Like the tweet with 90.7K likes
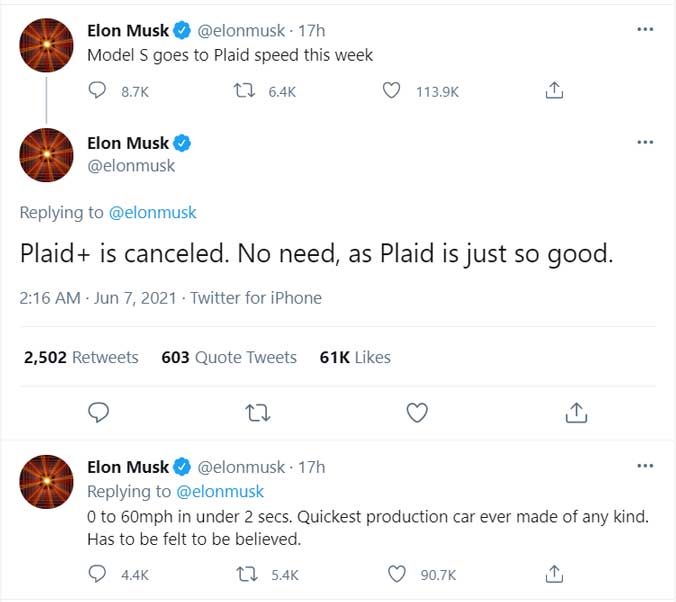Image resolution: width=676 pixels, height=602 pixels. coord(397,574)
